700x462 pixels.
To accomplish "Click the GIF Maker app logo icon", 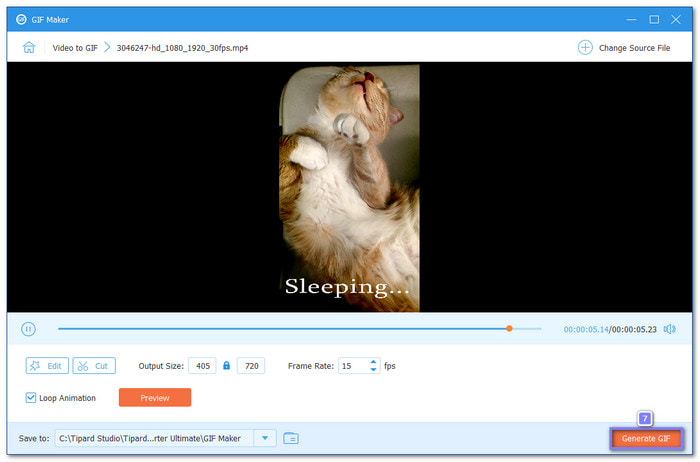I will pos(21,20).
